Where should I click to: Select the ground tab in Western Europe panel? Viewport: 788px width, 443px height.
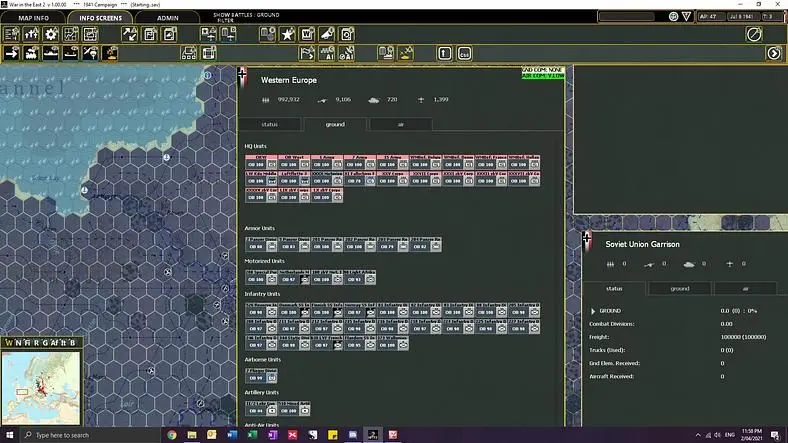(335, 124)
